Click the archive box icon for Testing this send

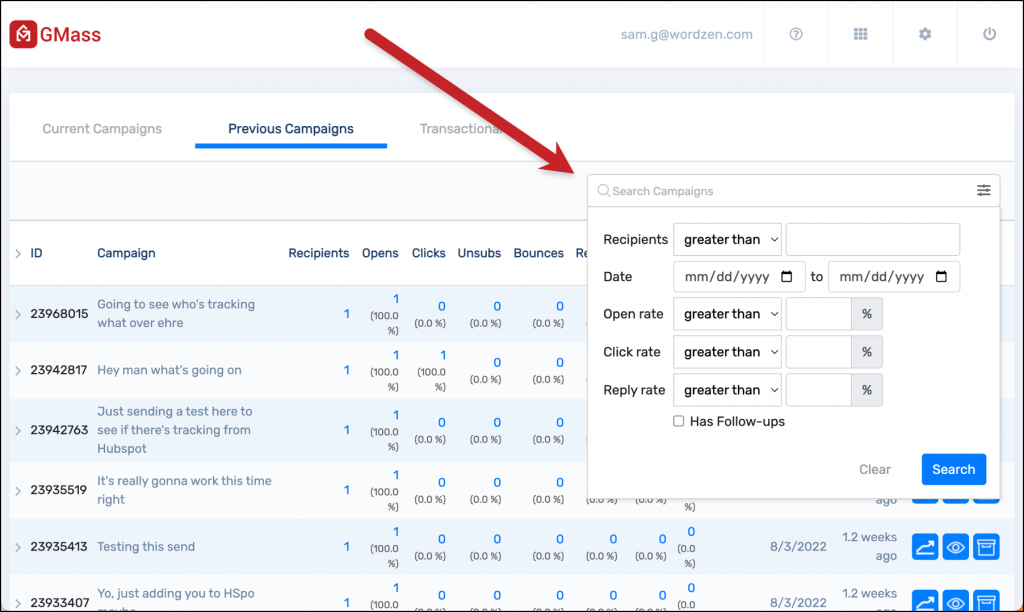[986, 546]
